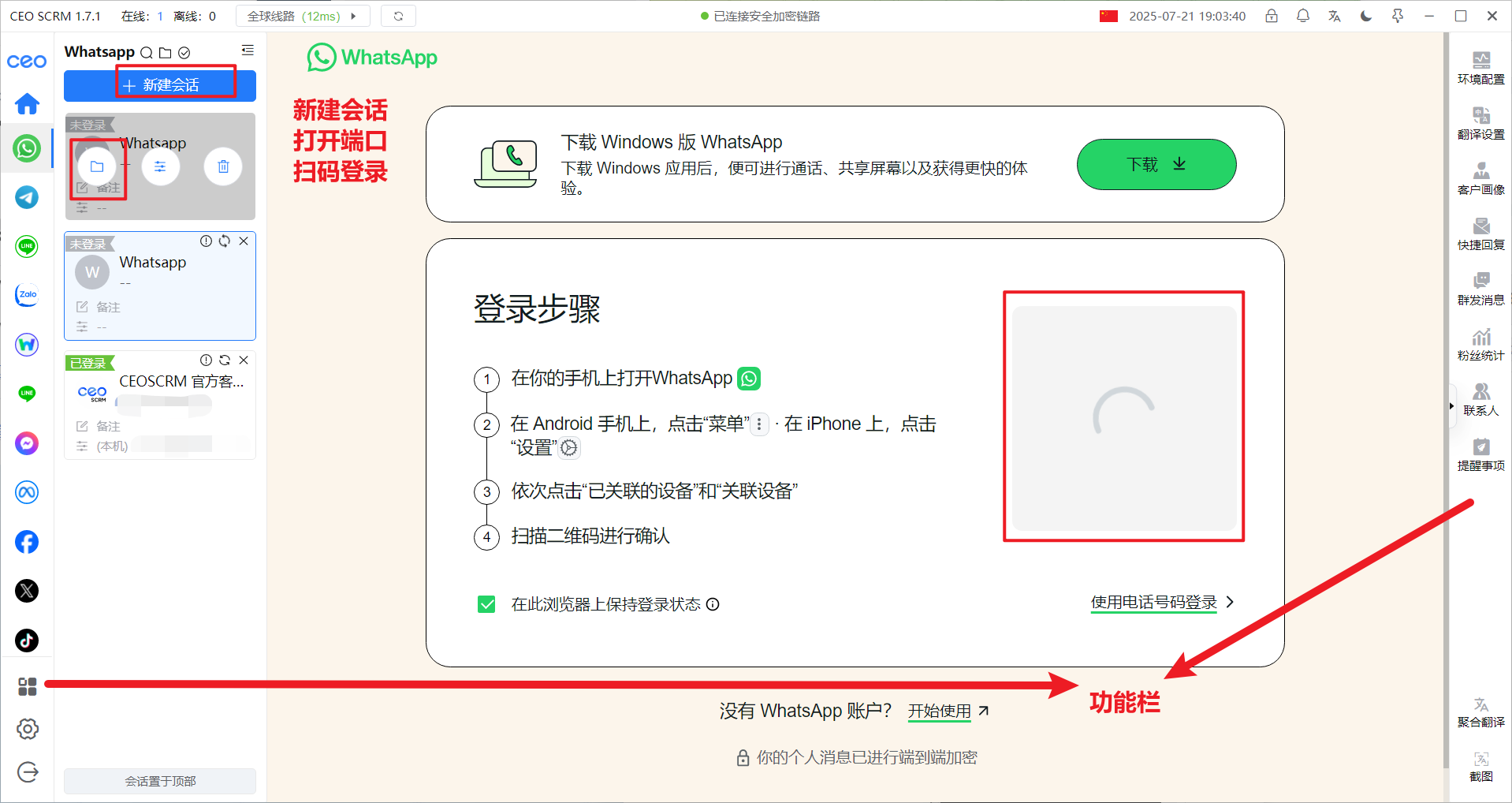Open the apps grid icon in the sidebar

(28, 686)
